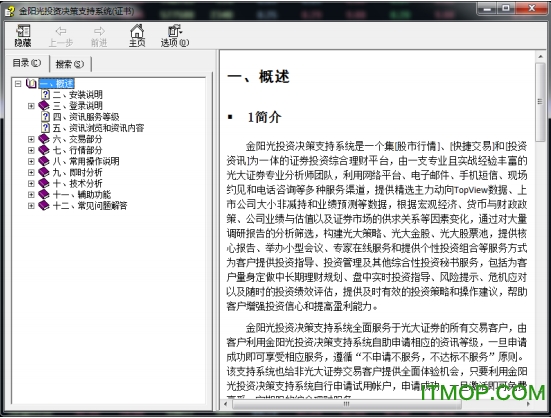Maximize the help window
Screen dimensions: 551x418
tap(506, 8)
